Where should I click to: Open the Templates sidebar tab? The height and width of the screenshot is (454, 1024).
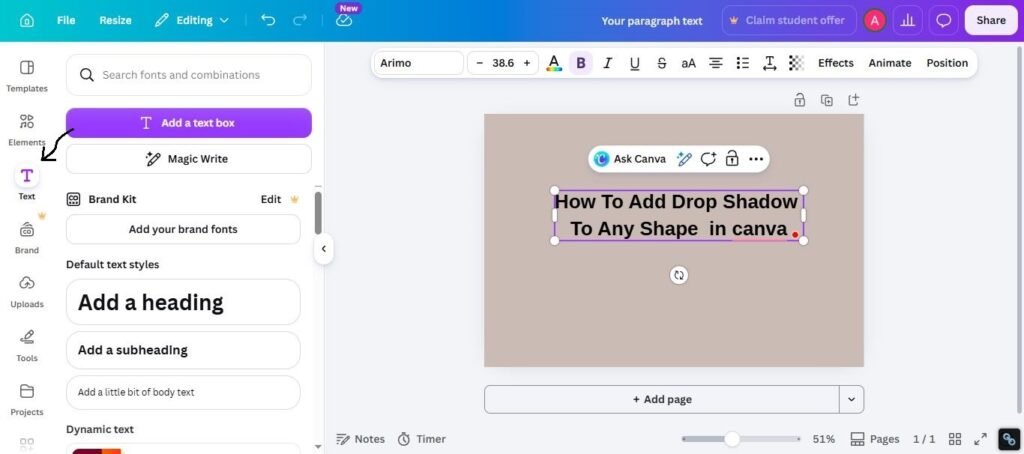27,76
